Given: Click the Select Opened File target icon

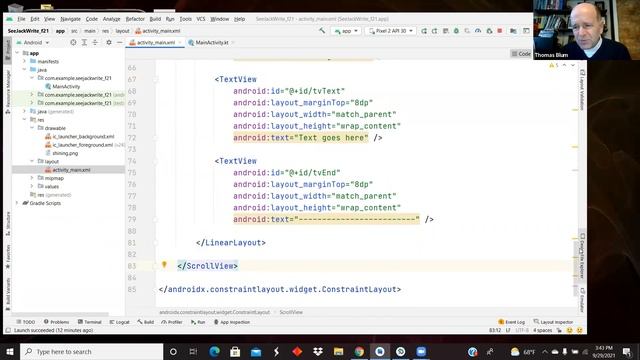Looking at the screenshot, I should [73, 42].
